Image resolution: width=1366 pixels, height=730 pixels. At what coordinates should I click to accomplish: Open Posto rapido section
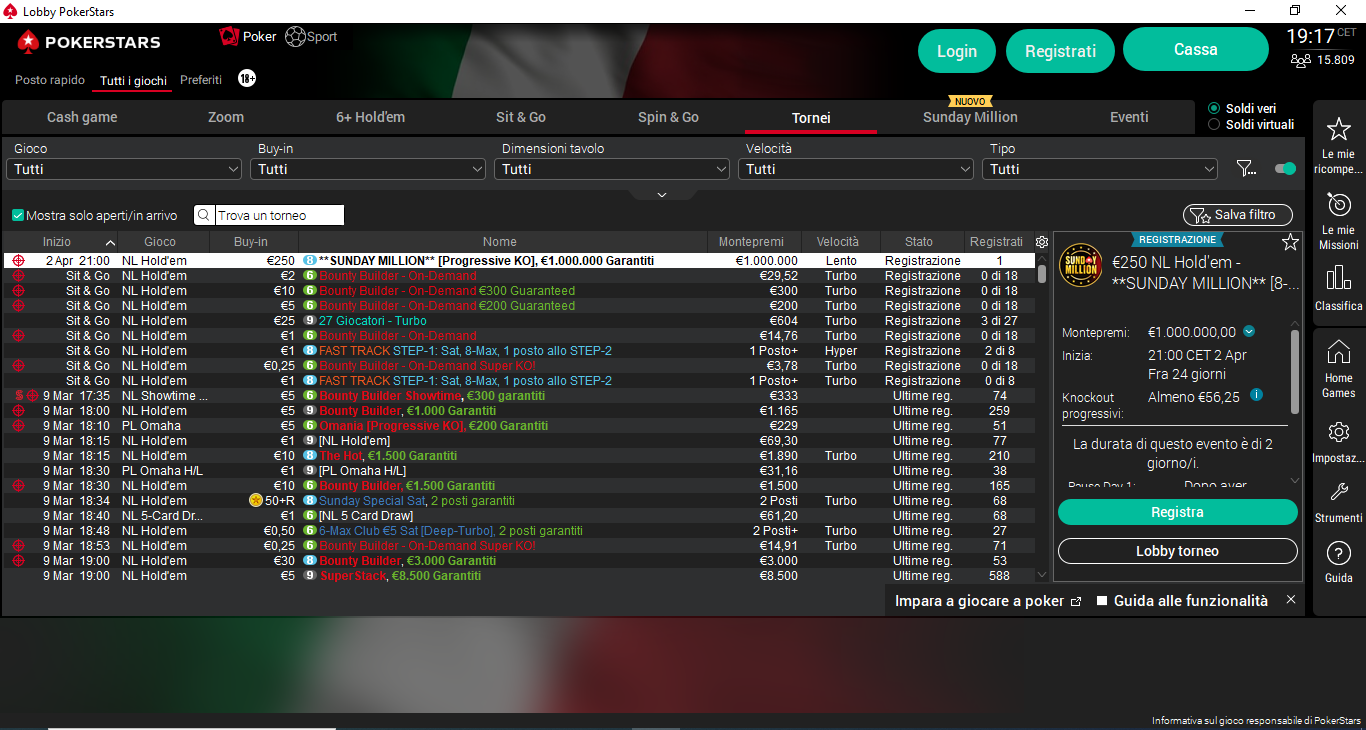tap(50, 80)
